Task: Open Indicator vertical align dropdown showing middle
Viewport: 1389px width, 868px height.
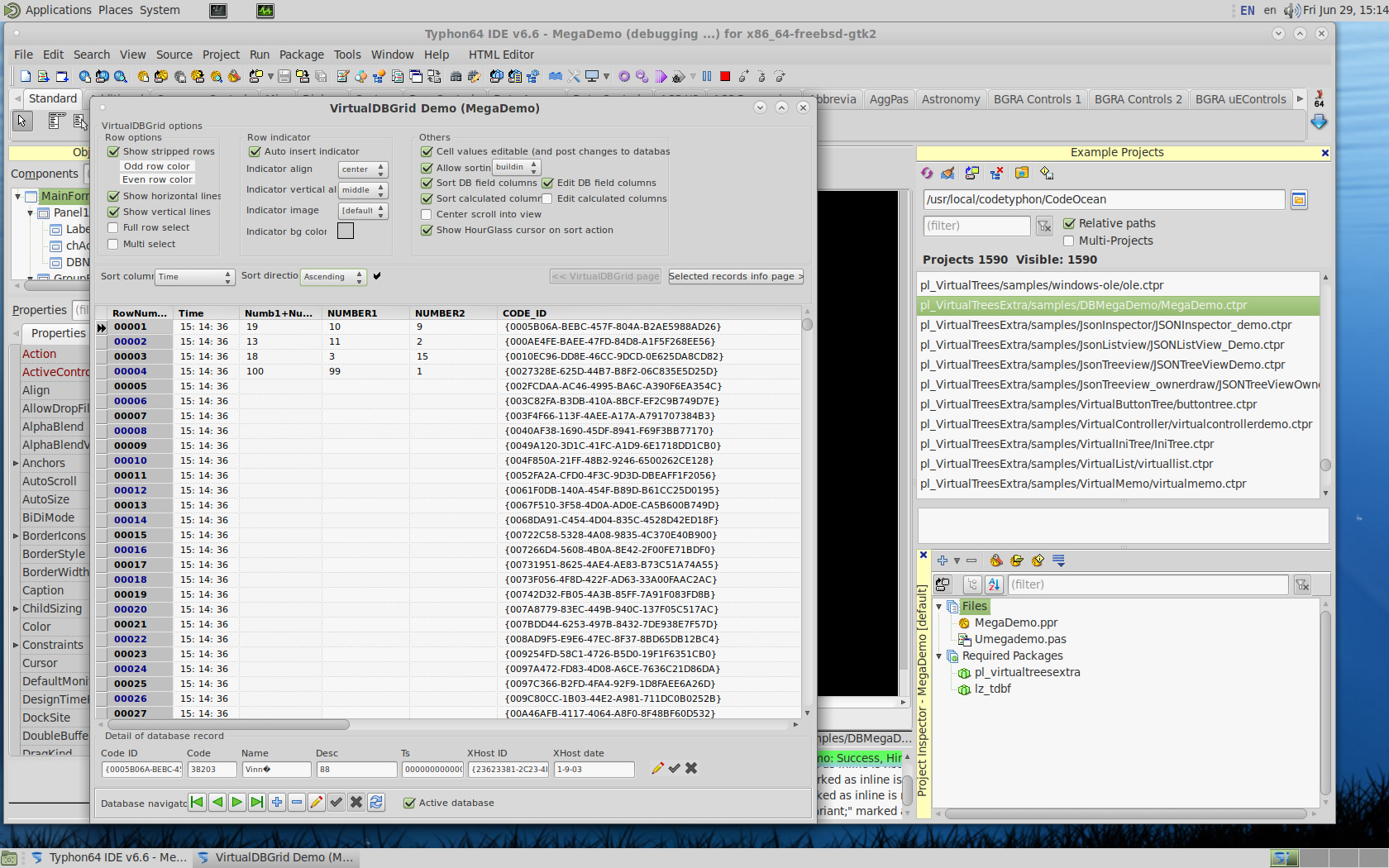Action: coord(363,190)
